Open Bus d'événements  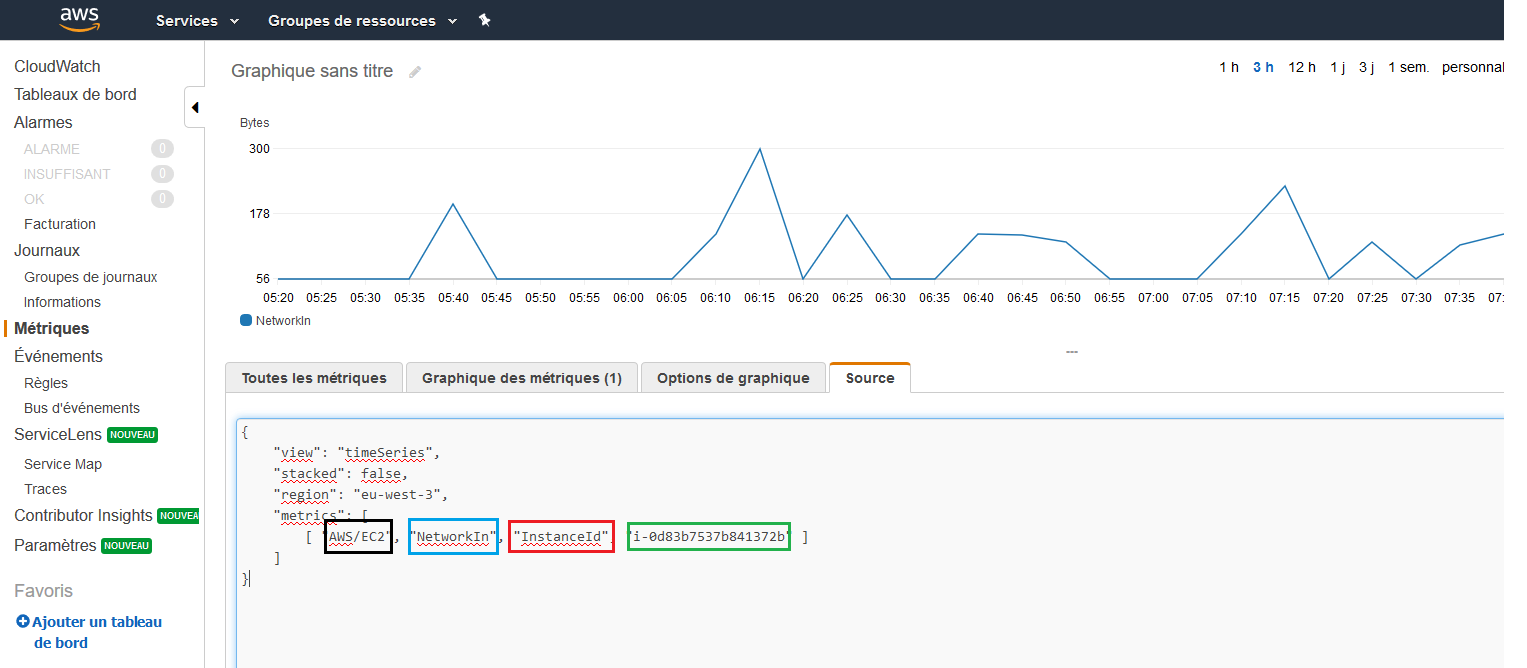point(82,408)
